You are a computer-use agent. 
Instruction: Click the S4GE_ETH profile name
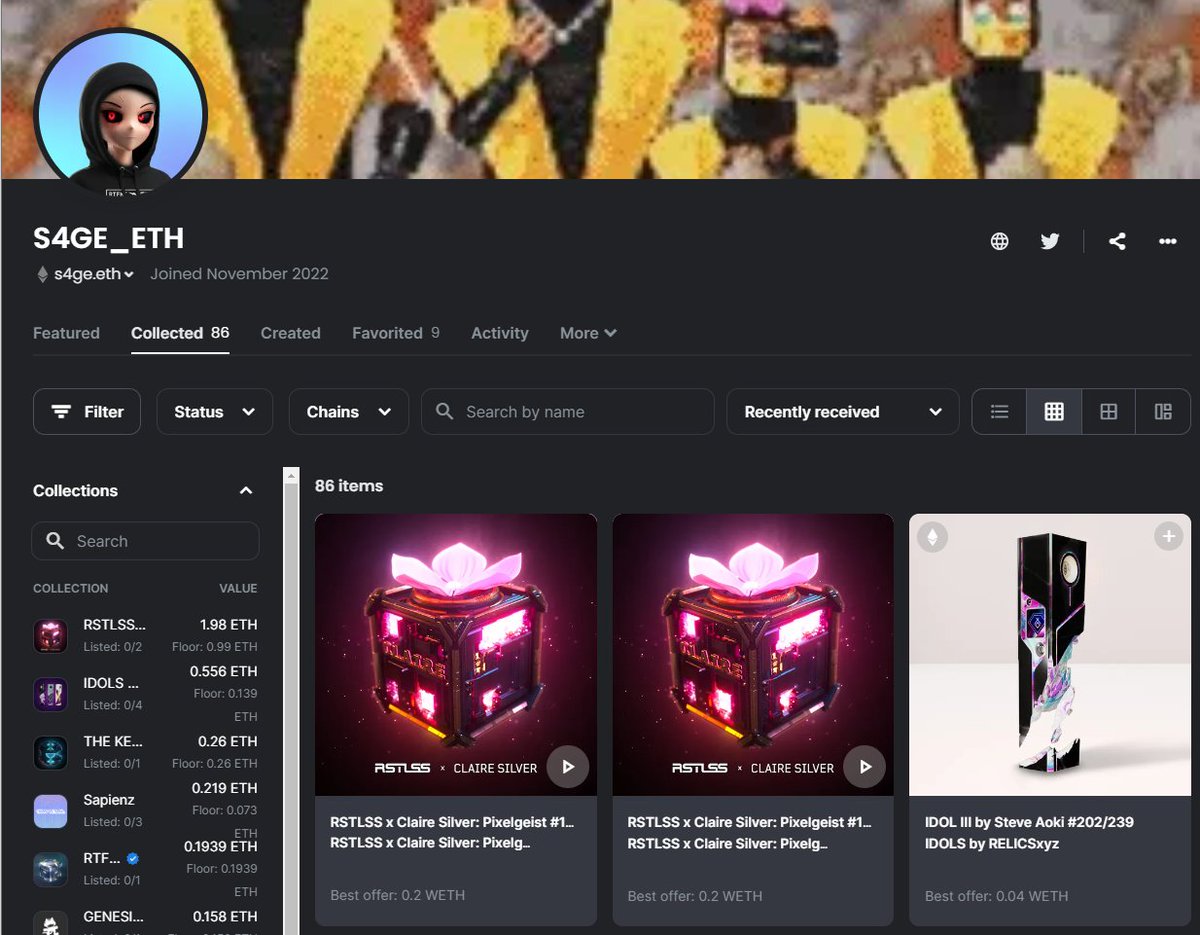pos(108,238)
